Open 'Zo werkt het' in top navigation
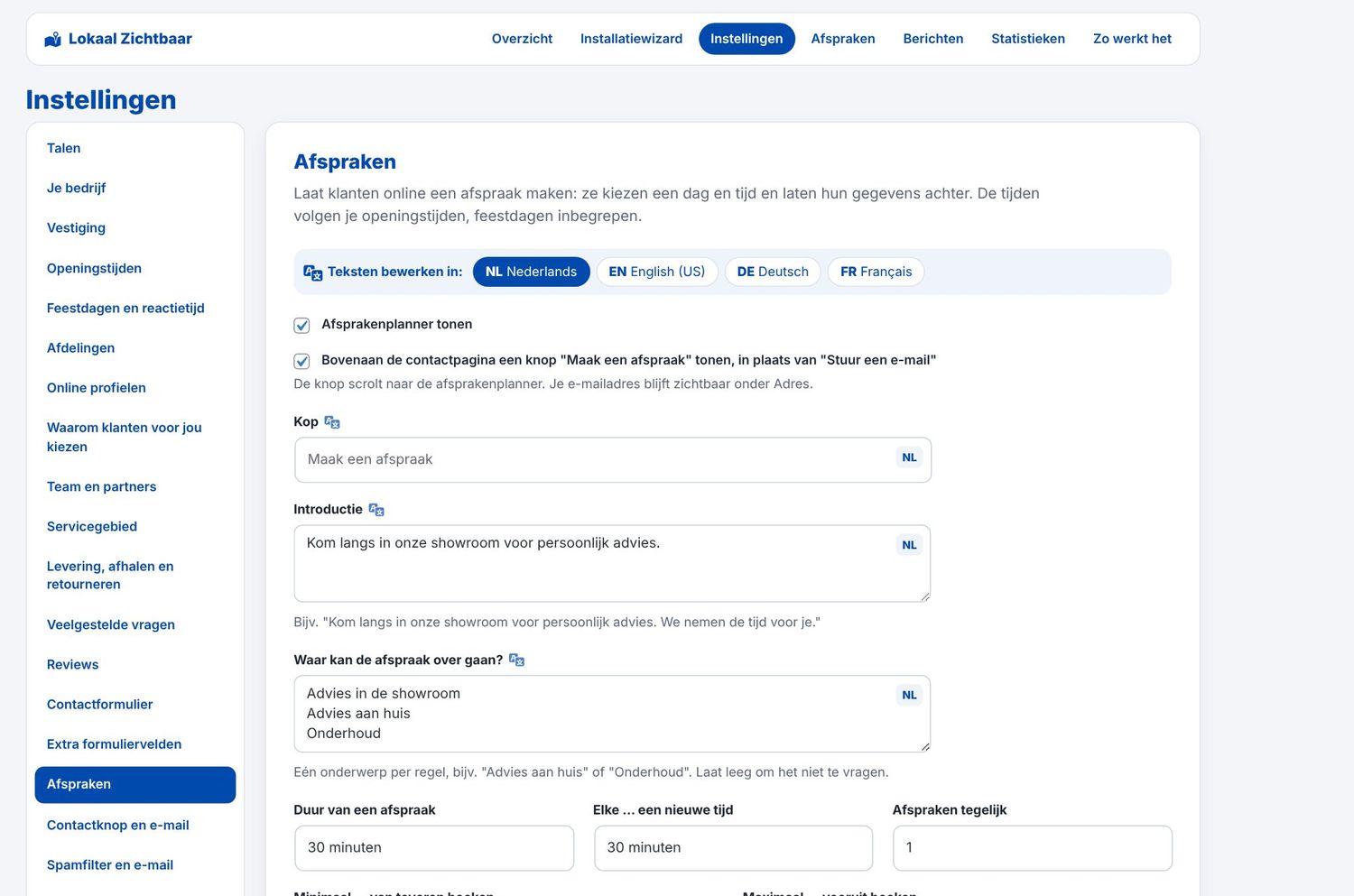The image size is (1354, 896). coord(1132,39)
